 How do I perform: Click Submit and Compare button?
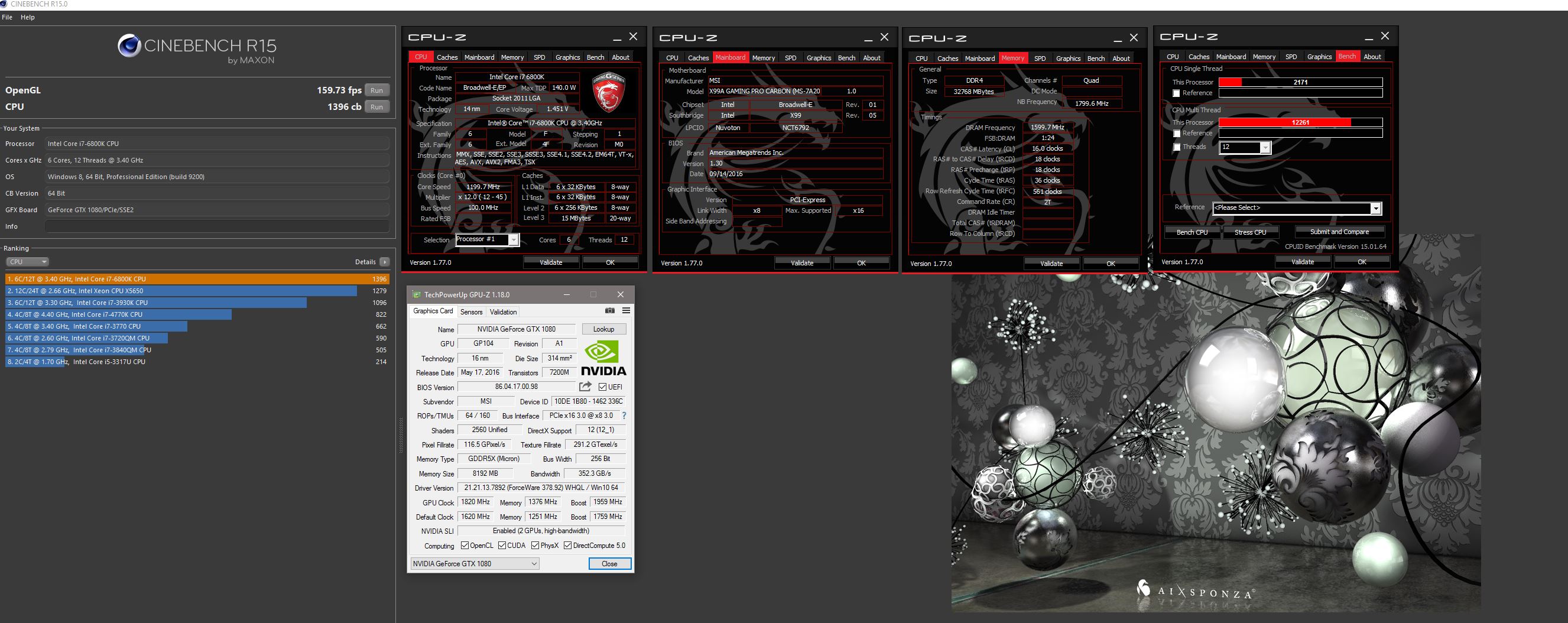click(x=1339, y=232)
